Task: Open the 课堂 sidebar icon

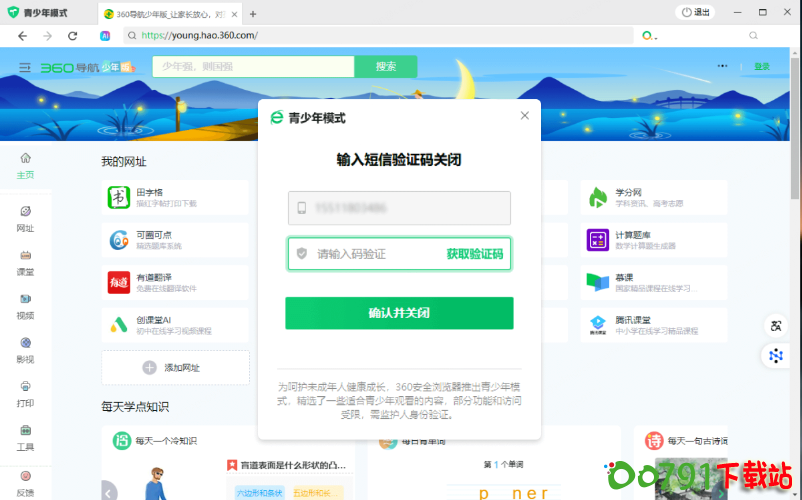Action: click(x=25, y=262)
